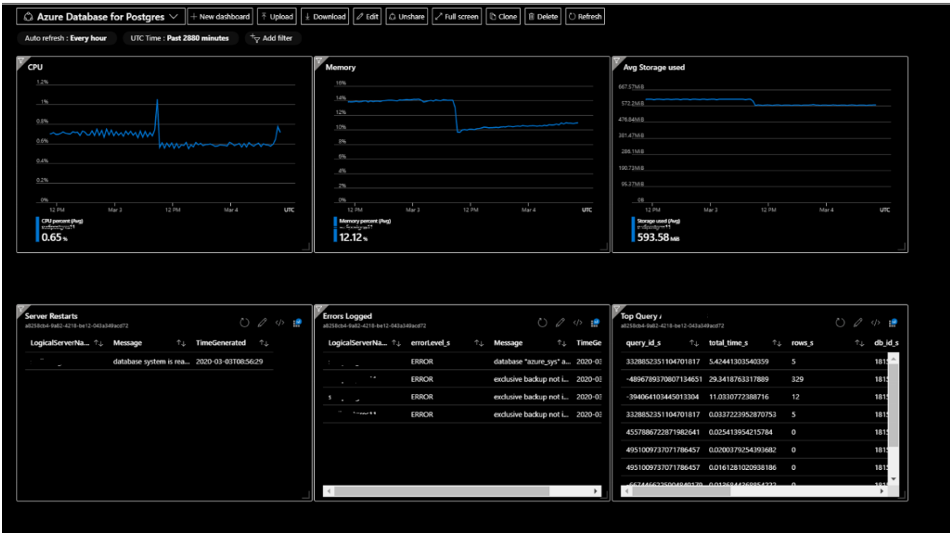This screenshot has height=534, width=950.
Task: Click the CPU percent legend color bar
Action: pyautogui.click(x=37, y=230)
